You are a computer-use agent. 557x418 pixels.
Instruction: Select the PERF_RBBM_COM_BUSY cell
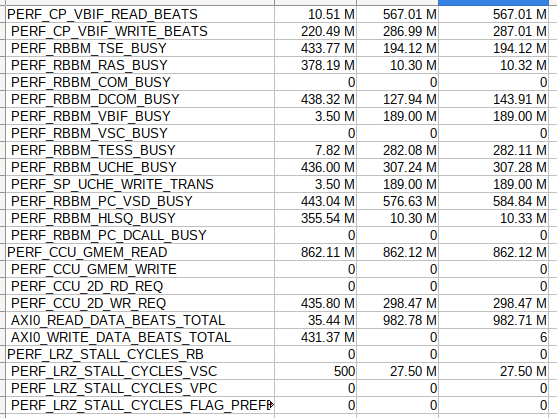coord(140,83)
